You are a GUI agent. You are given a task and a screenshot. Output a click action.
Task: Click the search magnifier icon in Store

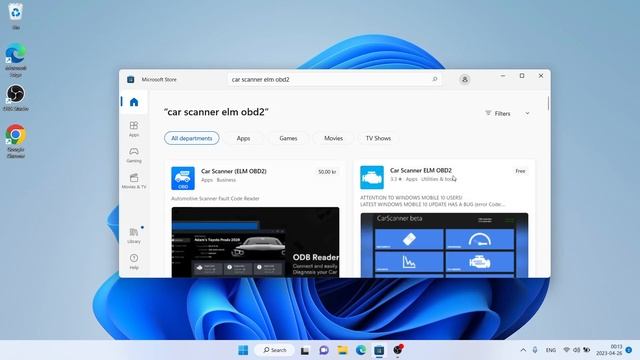[x=435, y=79]
